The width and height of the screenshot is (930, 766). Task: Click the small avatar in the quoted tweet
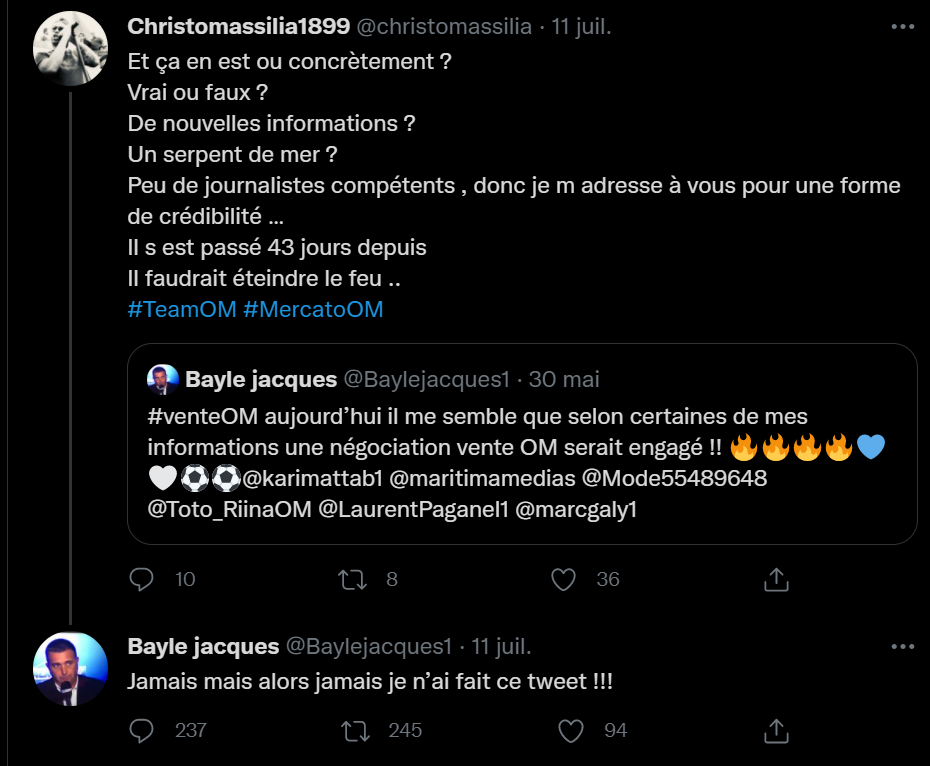(162, 380)
